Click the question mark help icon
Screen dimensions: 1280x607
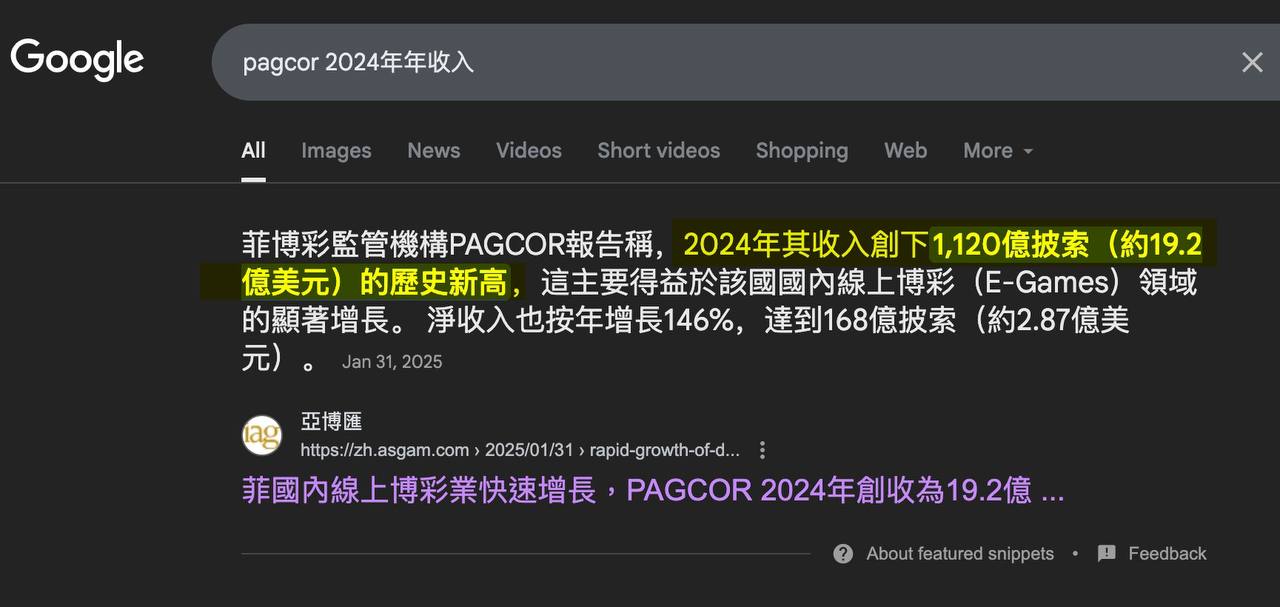tap(843, 553)
